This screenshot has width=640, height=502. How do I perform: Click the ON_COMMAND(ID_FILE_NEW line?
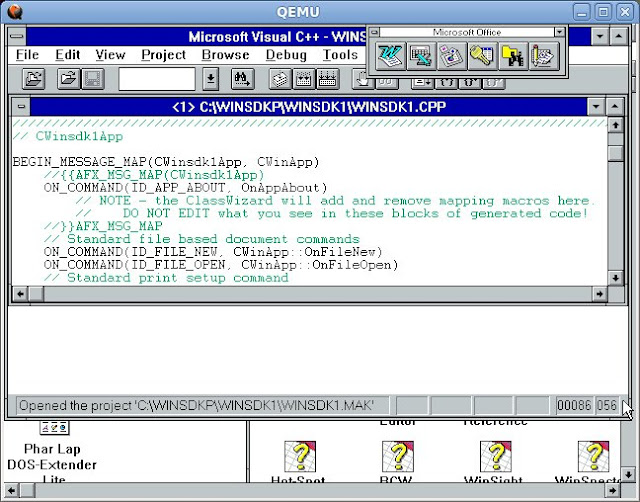[x=213, y=252]
